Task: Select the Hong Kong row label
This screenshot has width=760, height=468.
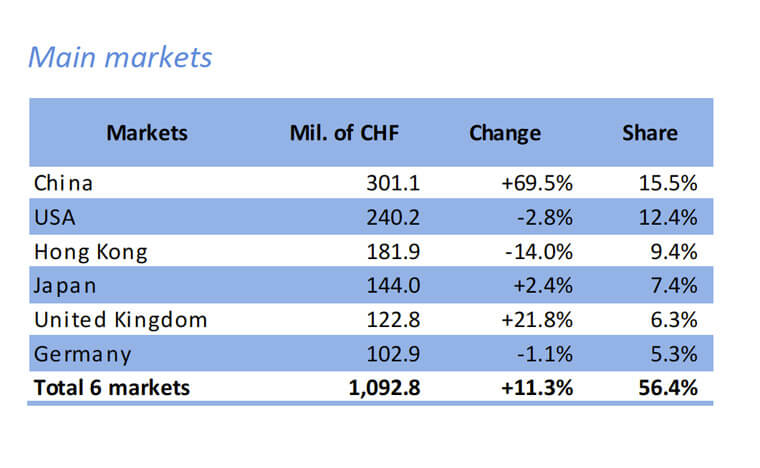Action: click(x=90, y=252)
